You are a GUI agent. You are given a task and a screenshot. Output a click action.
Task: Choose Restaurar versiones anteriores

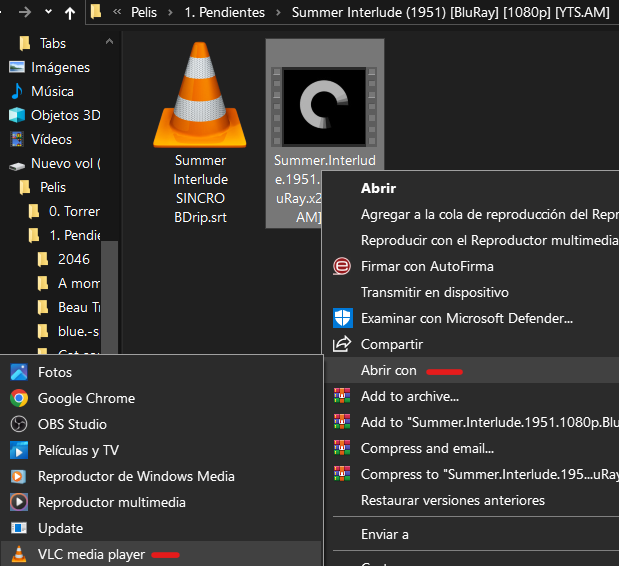pos(452,500)
